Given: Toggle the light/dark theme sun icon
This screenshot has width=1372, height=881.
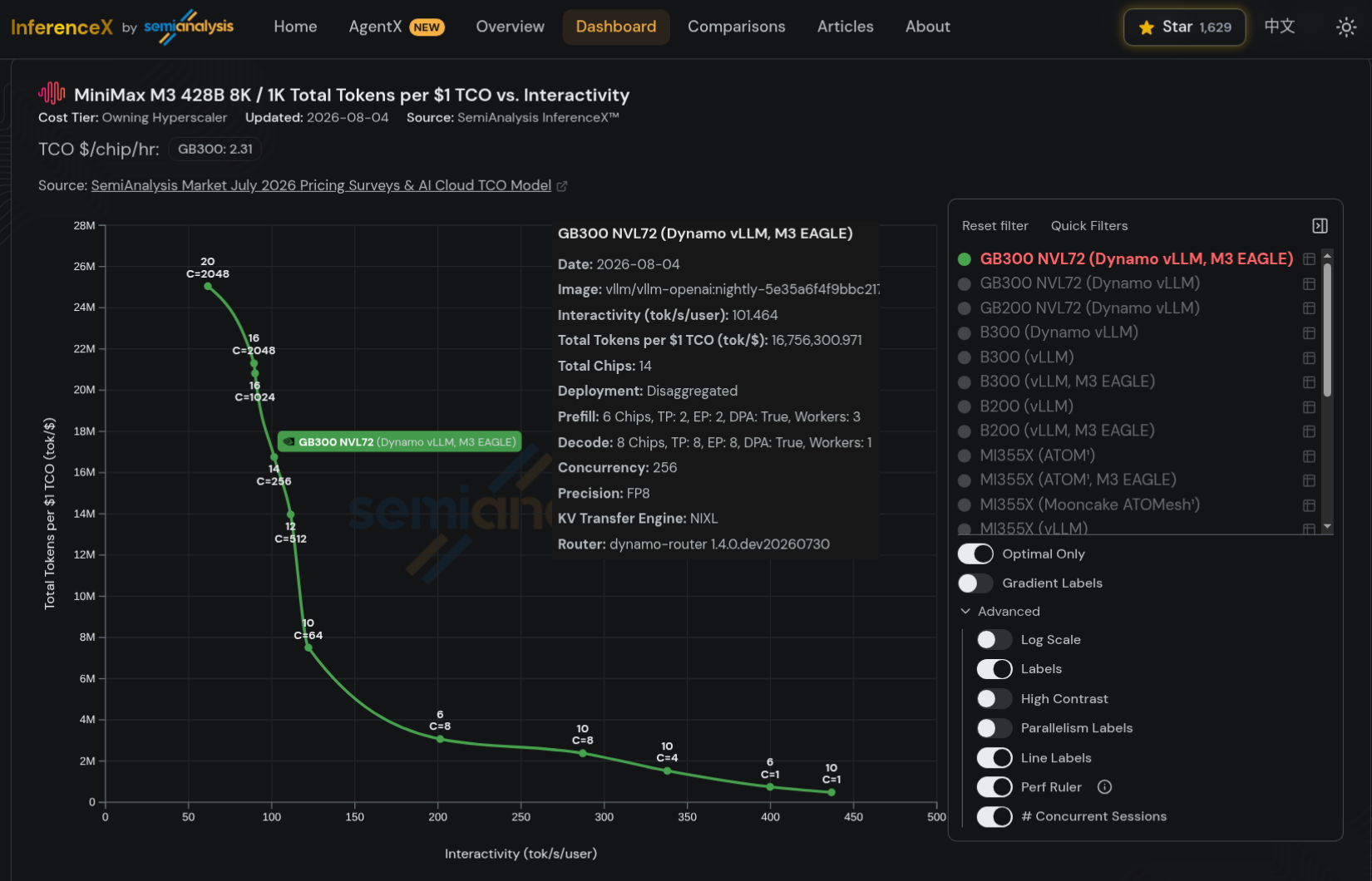Looking at the screenshot, I should [1345, 27].
